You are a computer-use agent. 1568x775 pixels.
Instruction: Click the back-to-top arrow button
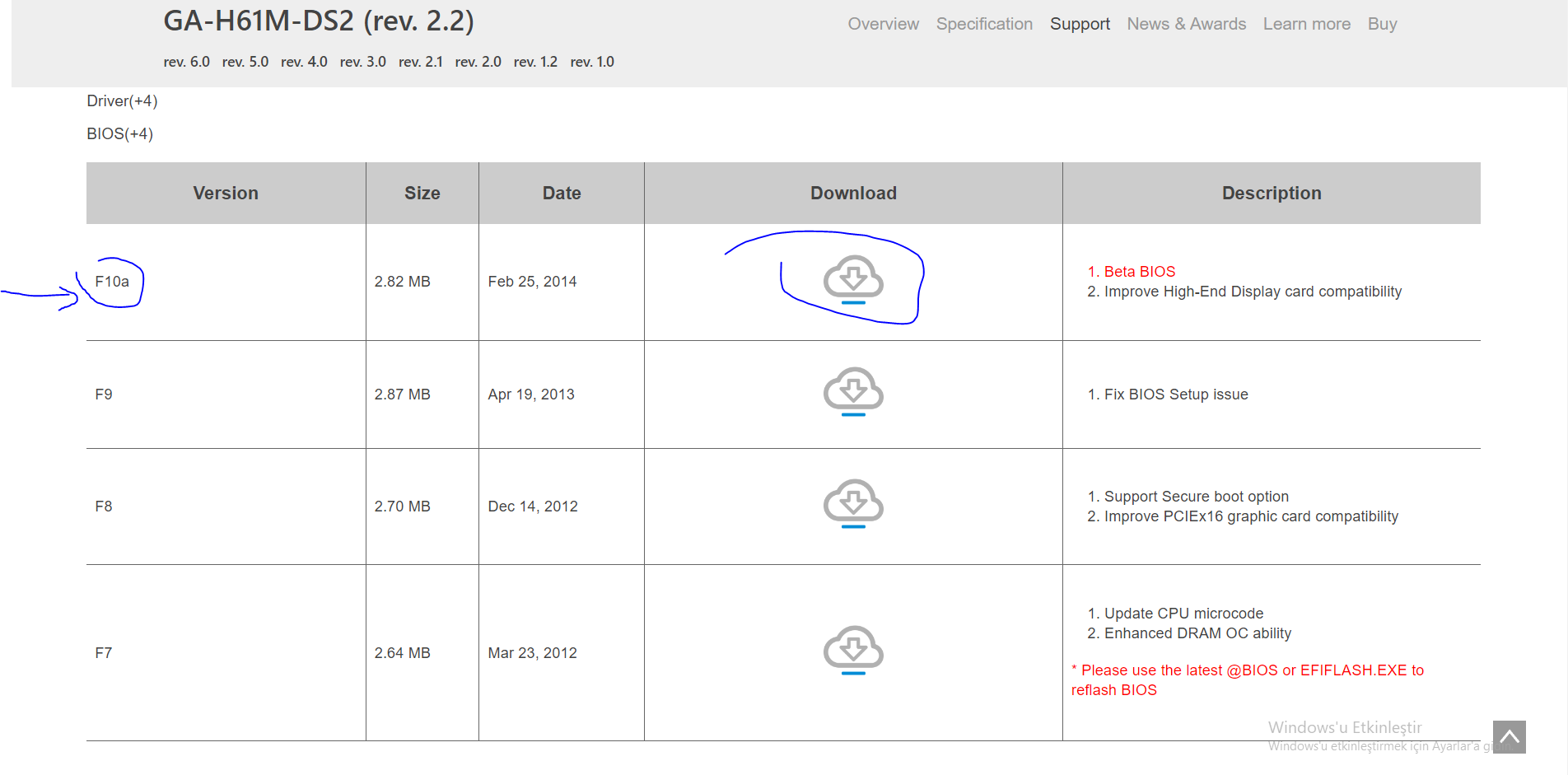1509,736
